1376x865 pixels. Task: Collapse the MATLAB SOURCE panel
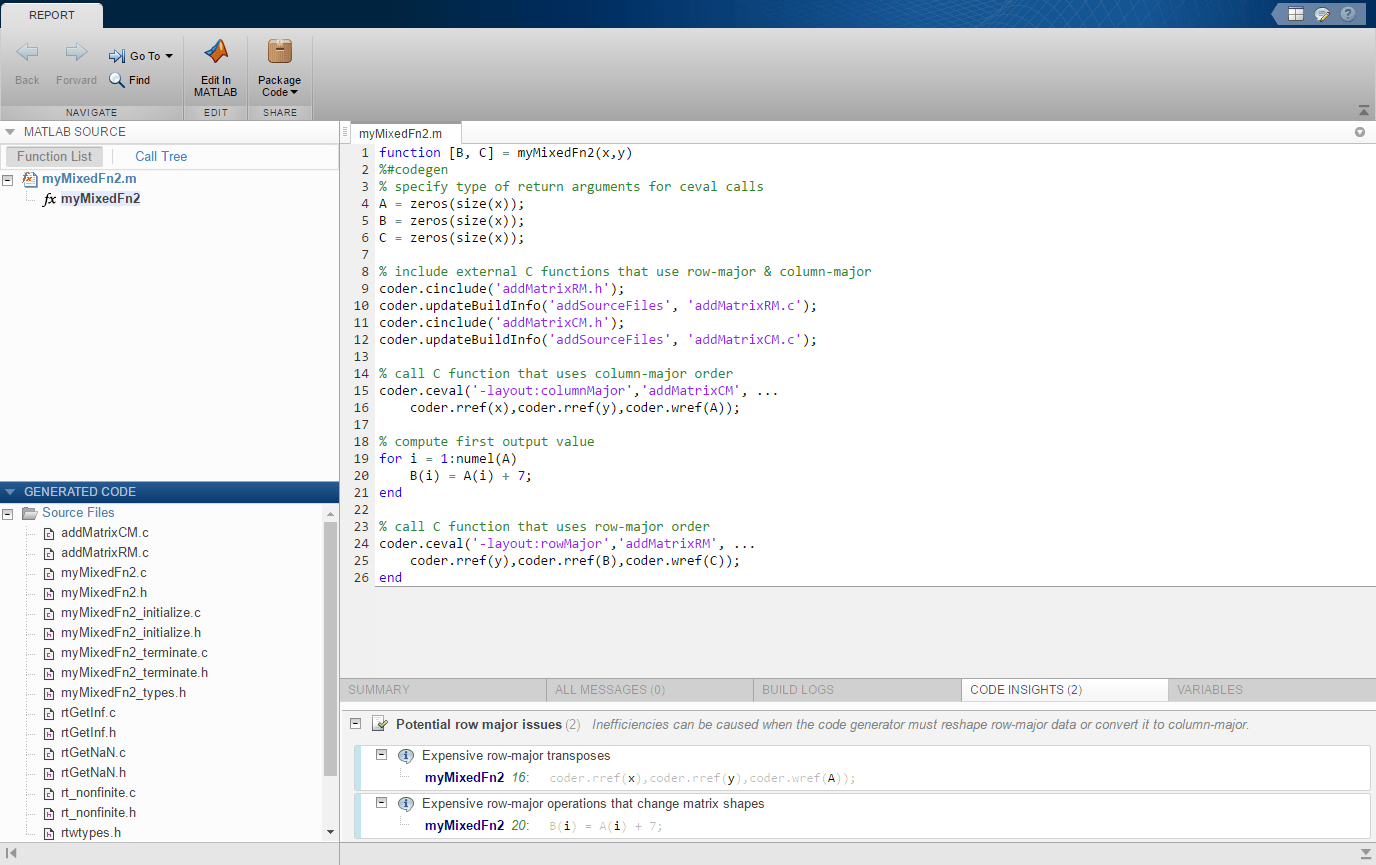(x=11, y=132)
